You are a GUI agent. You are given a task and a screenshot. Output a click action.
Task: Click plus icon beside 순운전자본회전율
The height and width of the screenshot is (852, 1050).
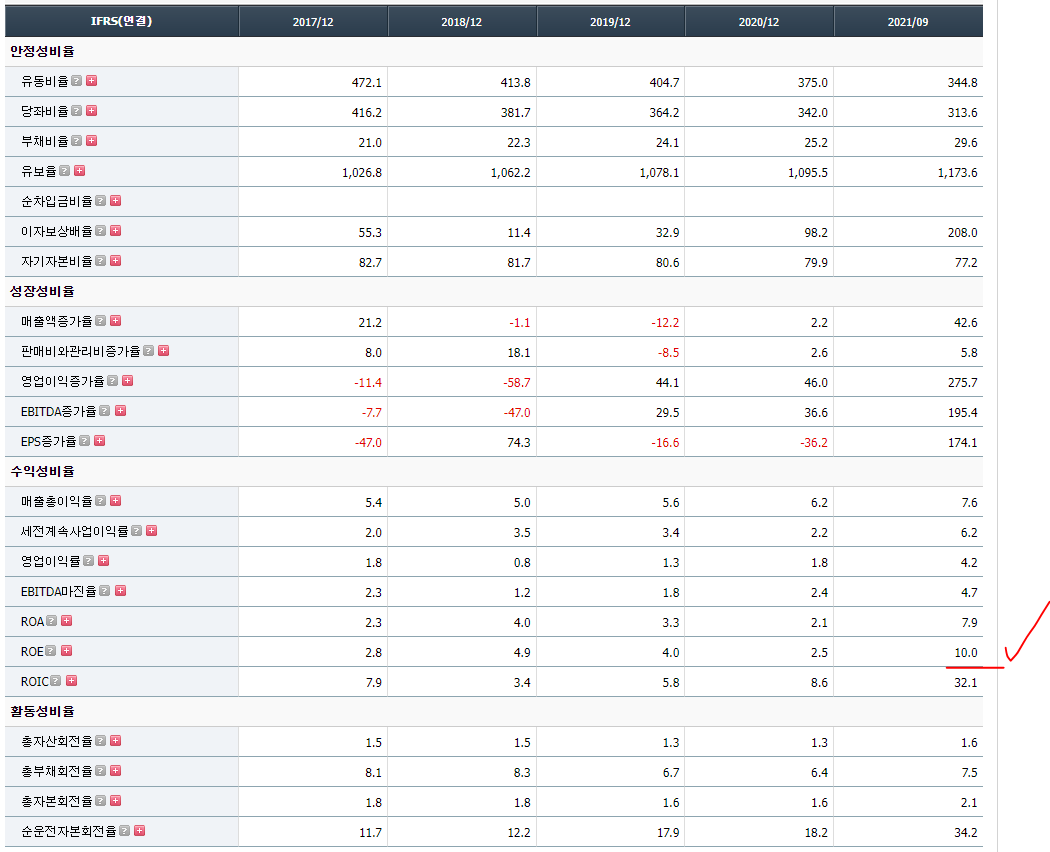(140, 831)
